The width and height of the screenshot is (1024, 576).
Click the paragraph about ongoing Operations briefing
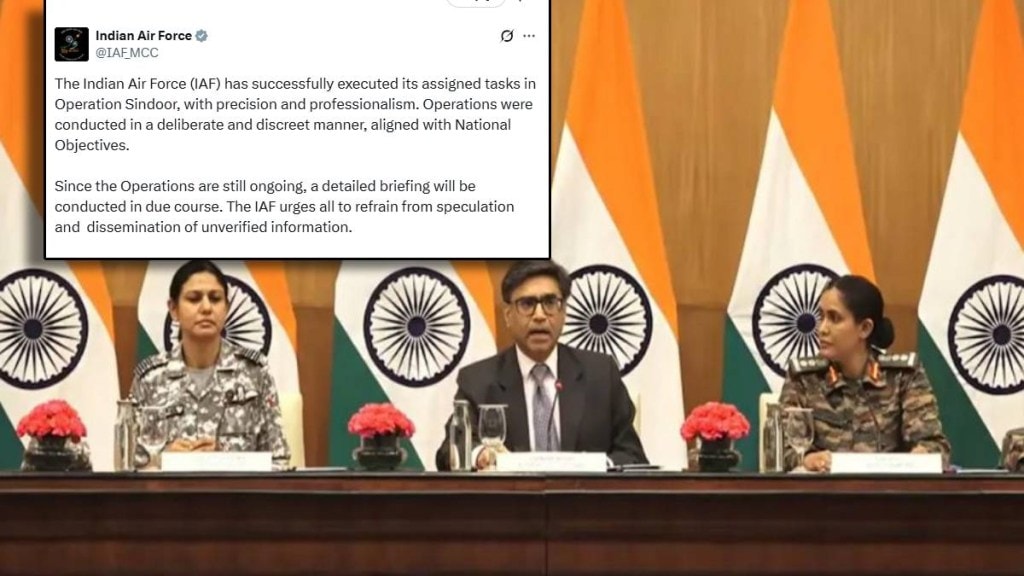tap(284, 206)
